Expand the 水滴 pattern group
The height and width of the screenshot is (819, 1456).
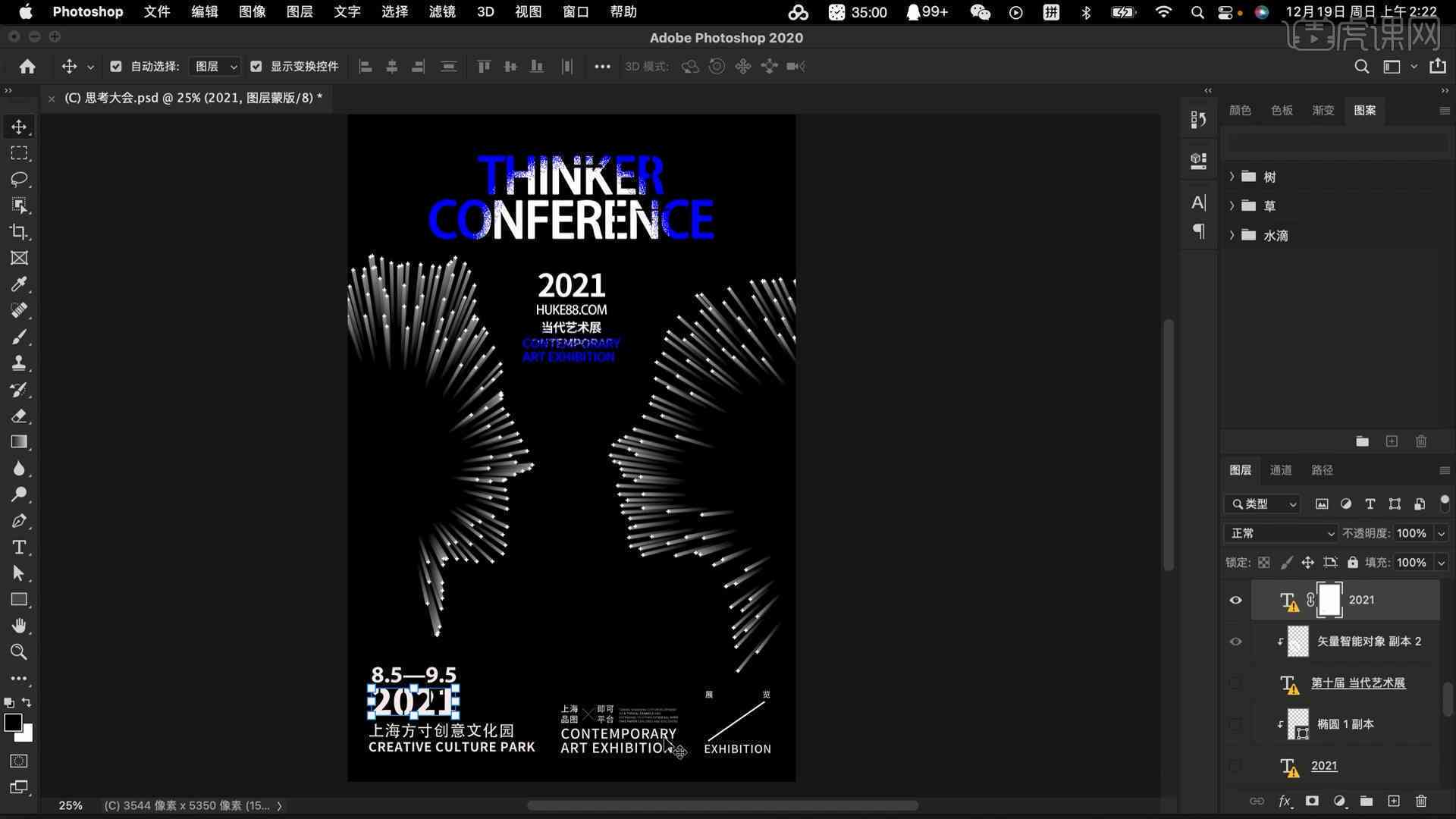(1232, 235)
